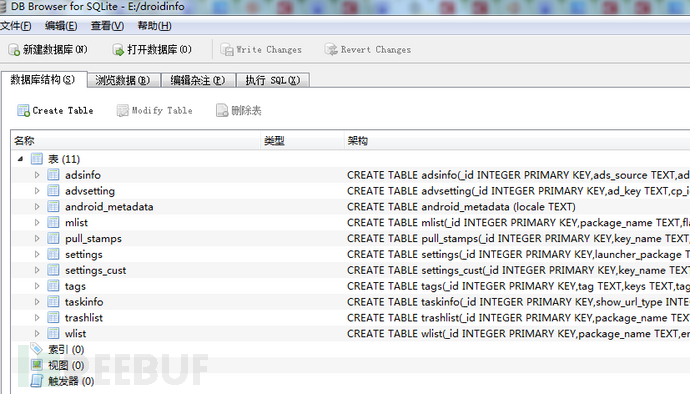Click the table icon next to wlist
The image size is (690, 394).
pyautogui.click(x=53, y=333)
